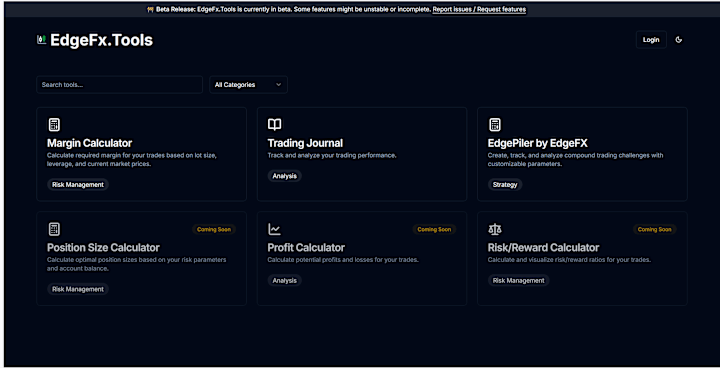Image resolution: width=720 pixels, height=368 pixels.
Task: Select the Risk/Reward Calculator title
Action: coord(543,248)
